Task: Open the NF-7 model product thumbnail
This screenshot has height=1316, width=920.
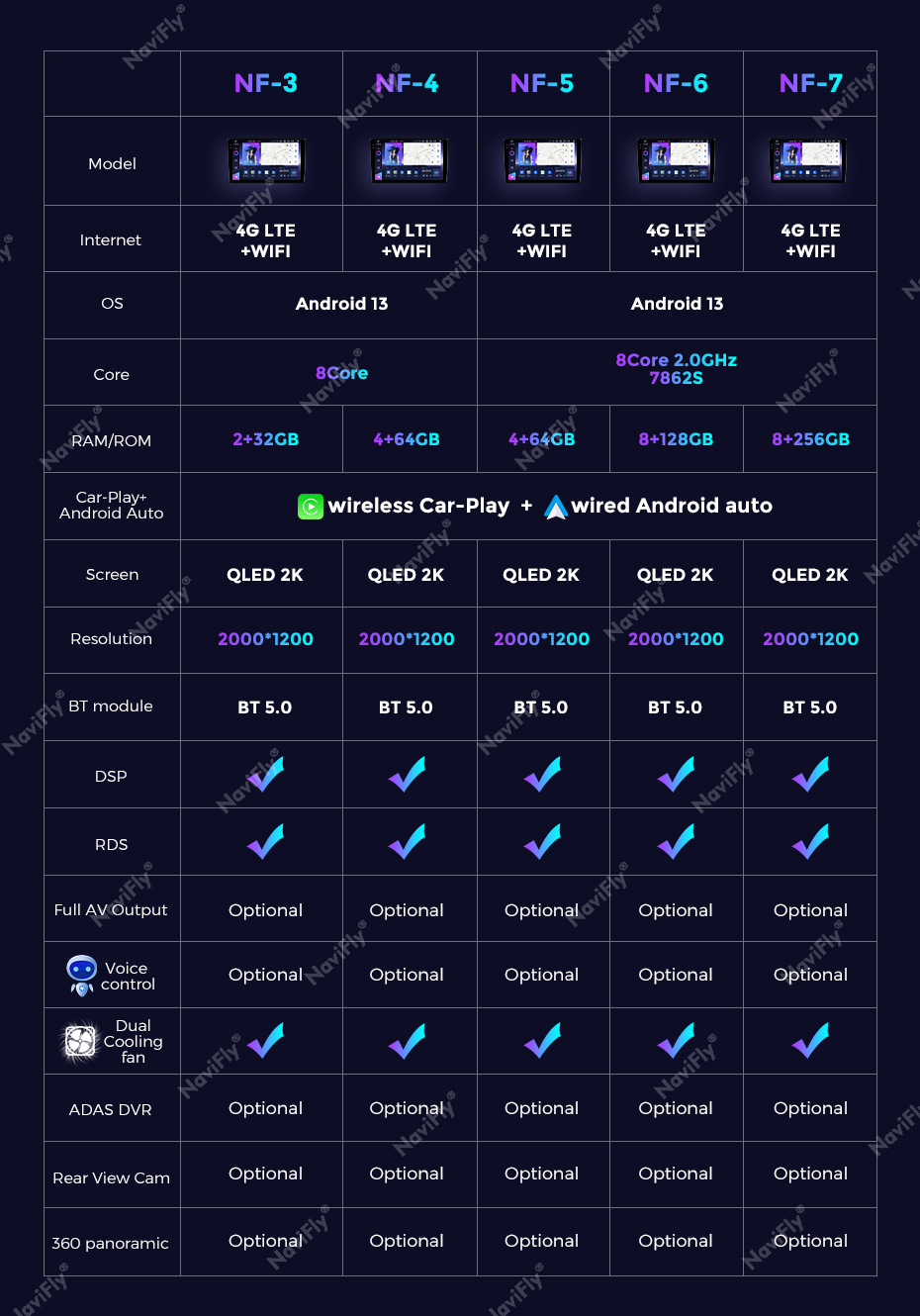Action: (x=808, y=160)
